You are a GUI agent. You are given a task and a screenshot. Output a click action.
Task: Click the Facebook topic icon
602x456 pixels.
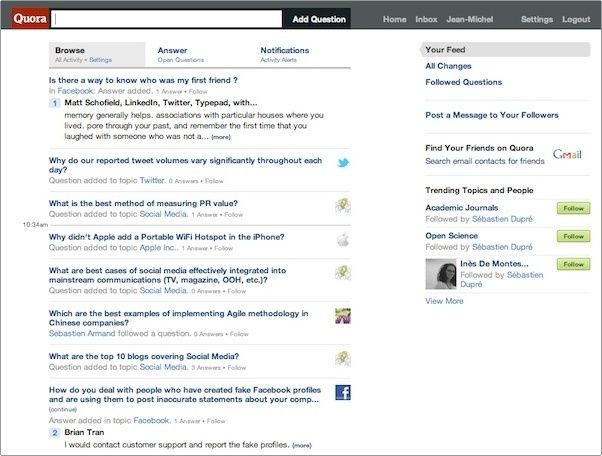pos(343,392)
